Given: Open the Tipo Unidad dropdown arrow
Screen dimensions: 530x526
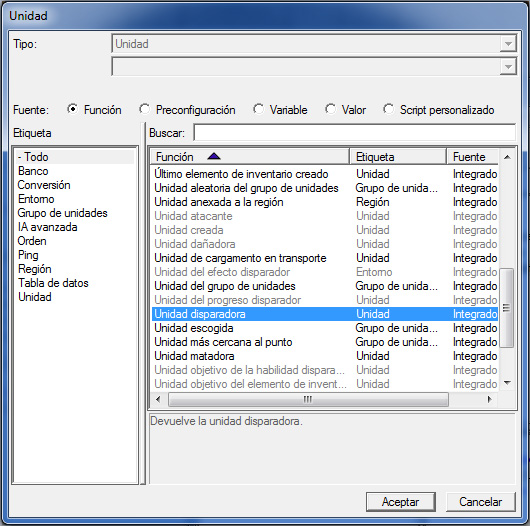Looking at the screenshot, I should point(508,44).
